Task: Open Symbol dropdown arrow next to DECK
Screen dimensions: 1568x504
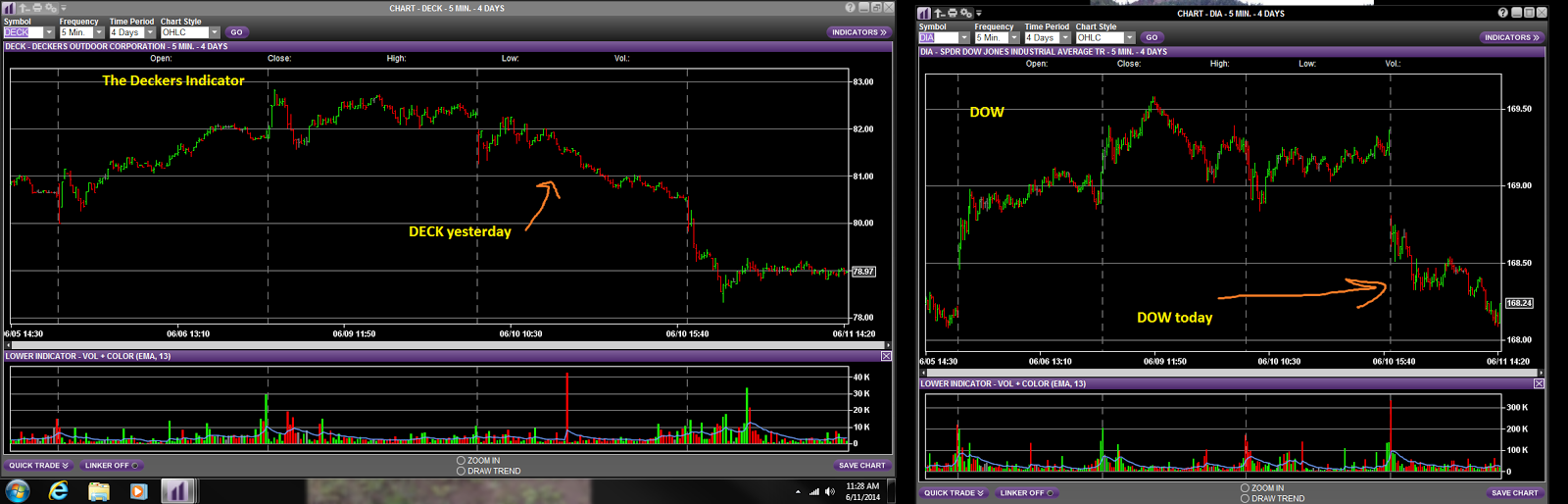Action: click(49, 32)
